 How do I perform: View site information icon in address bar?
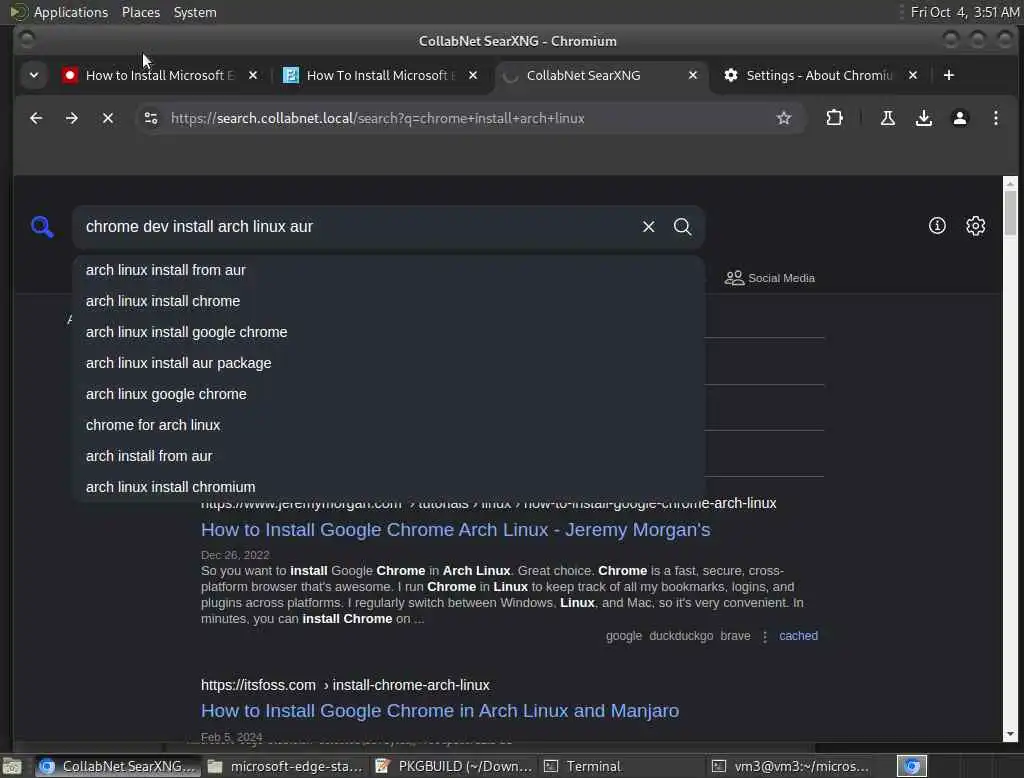151,118
